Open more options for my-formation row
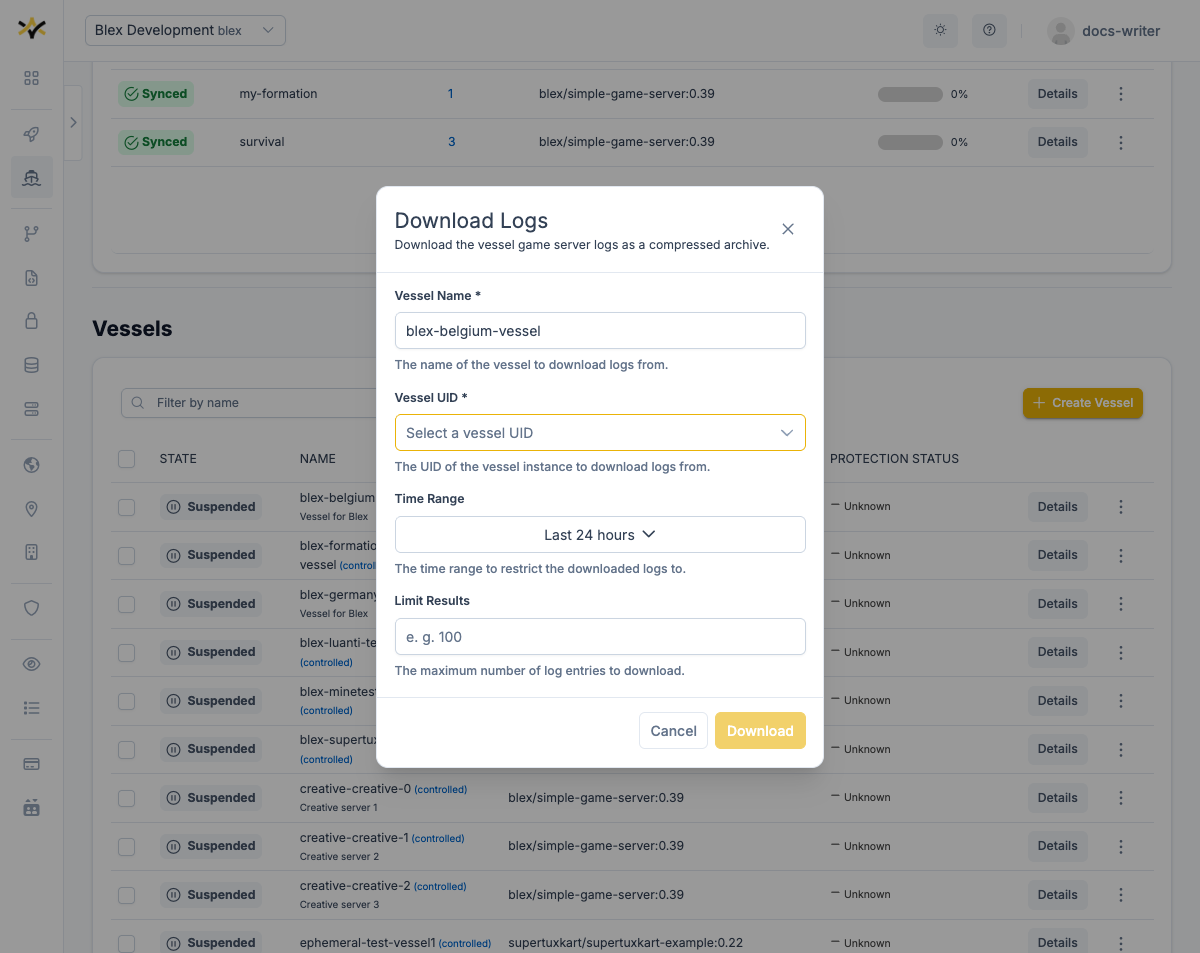This screenshot has width=1200, height=953. point(1120,94)
